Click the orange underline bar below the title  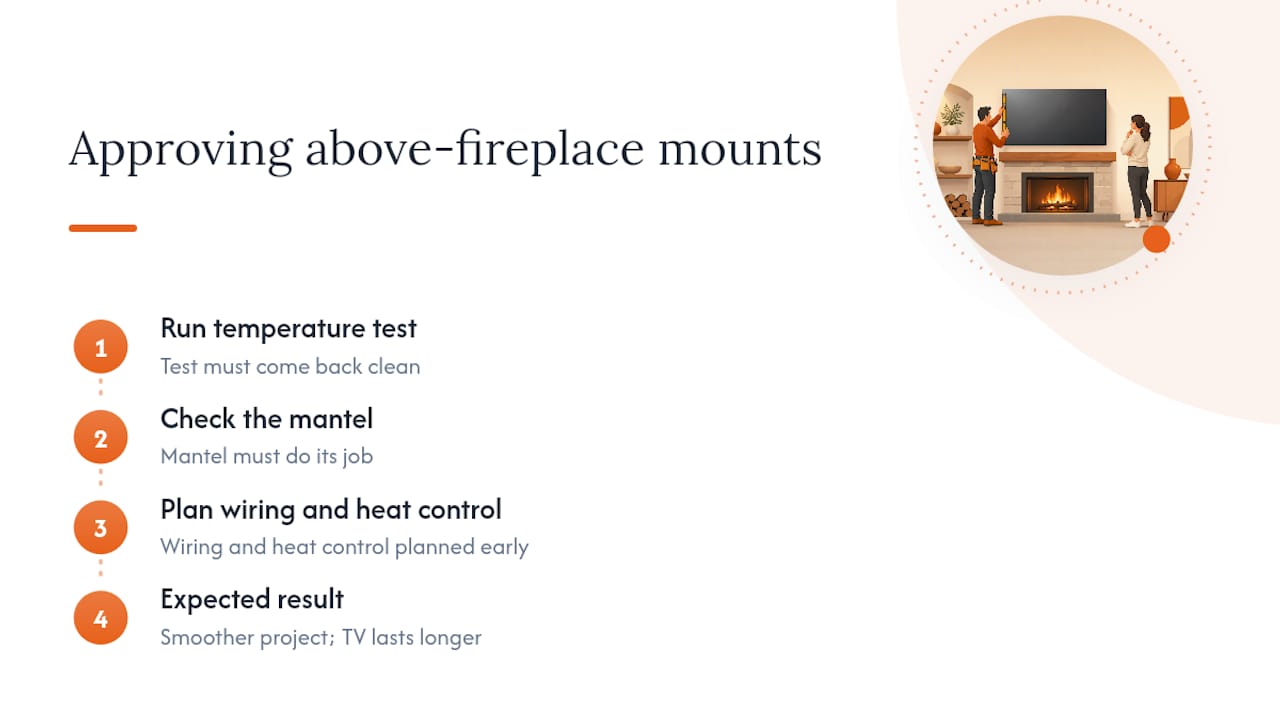click(103, 228)
